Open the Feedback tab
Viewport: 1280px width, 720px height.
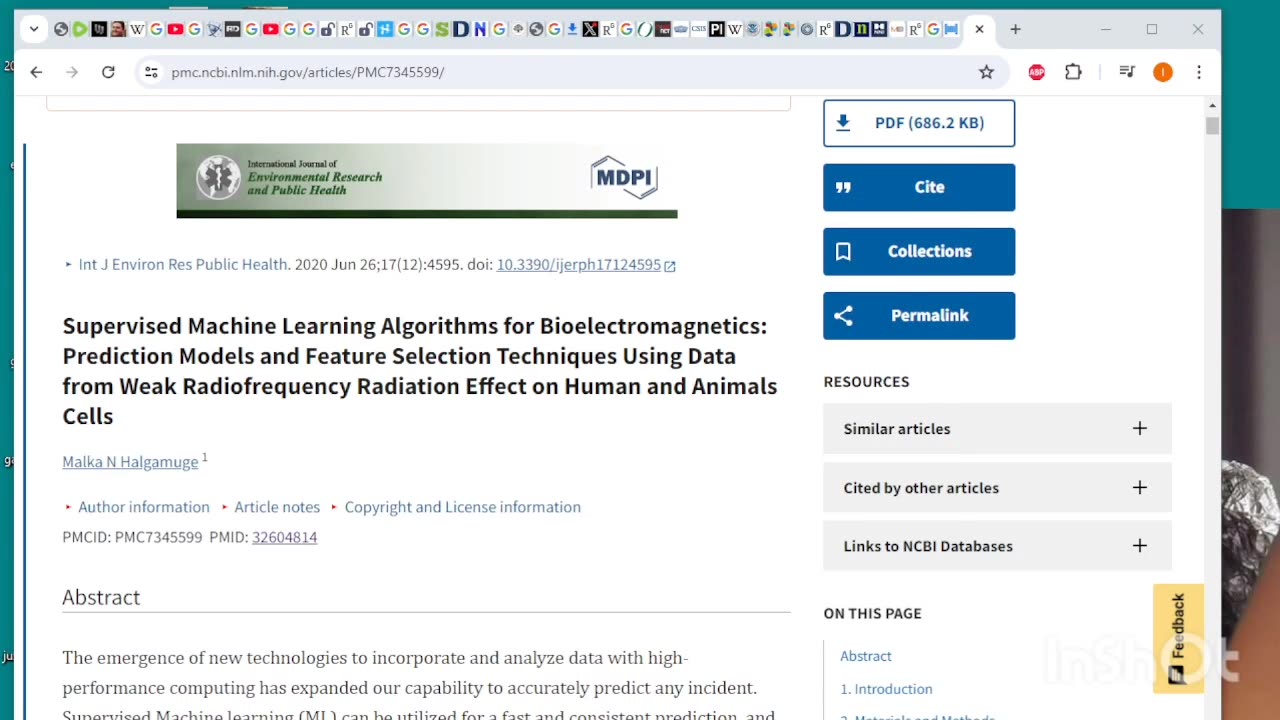1178,638
